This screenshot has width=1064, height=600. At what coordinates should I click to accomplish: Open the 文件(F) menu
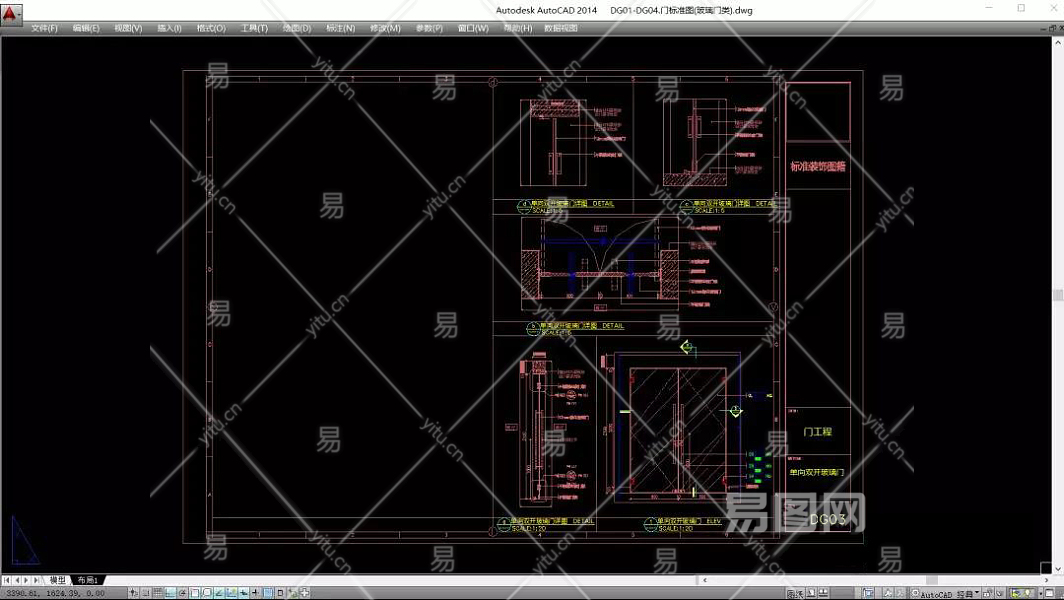pos(44,28)
